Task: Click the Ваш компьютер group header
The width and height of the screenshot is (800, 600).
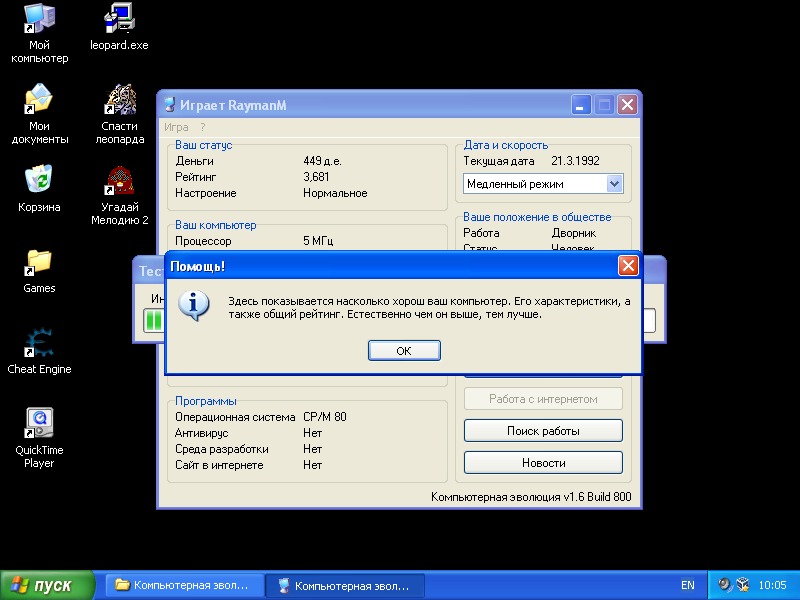Action: click(x=215, y=225)
